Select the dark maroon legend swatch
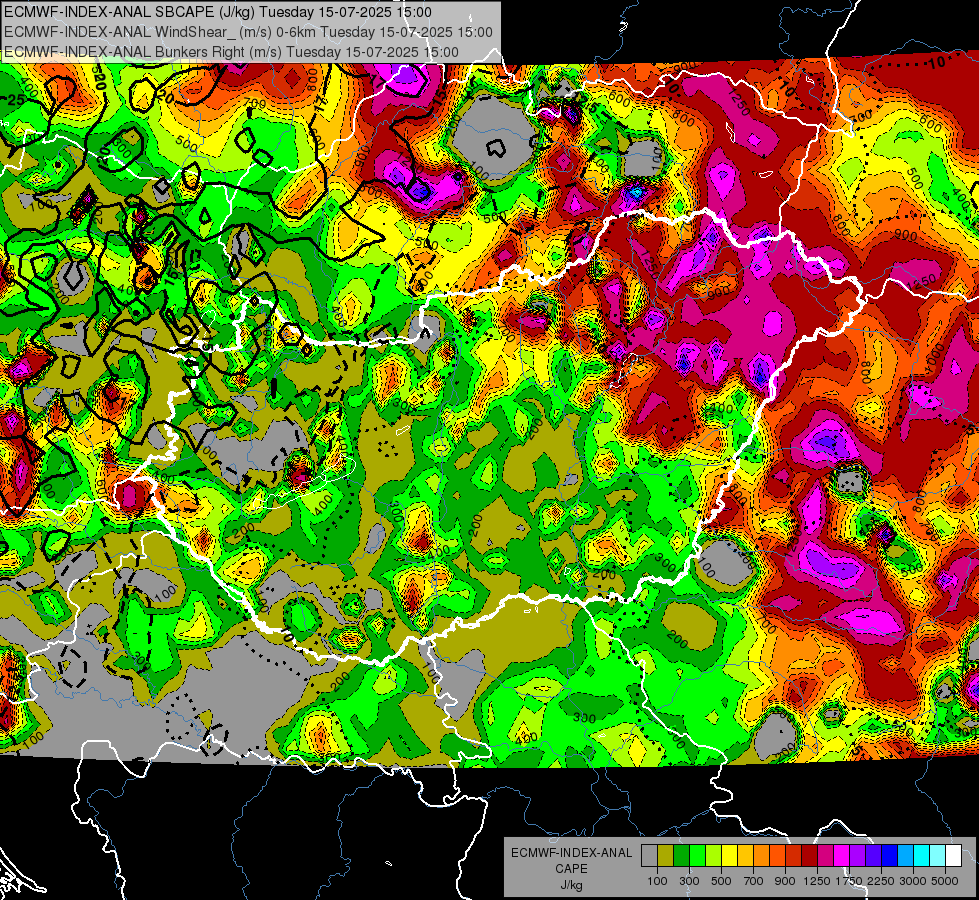Viewport: 979px width, 900px height. [x=809, y=856]
